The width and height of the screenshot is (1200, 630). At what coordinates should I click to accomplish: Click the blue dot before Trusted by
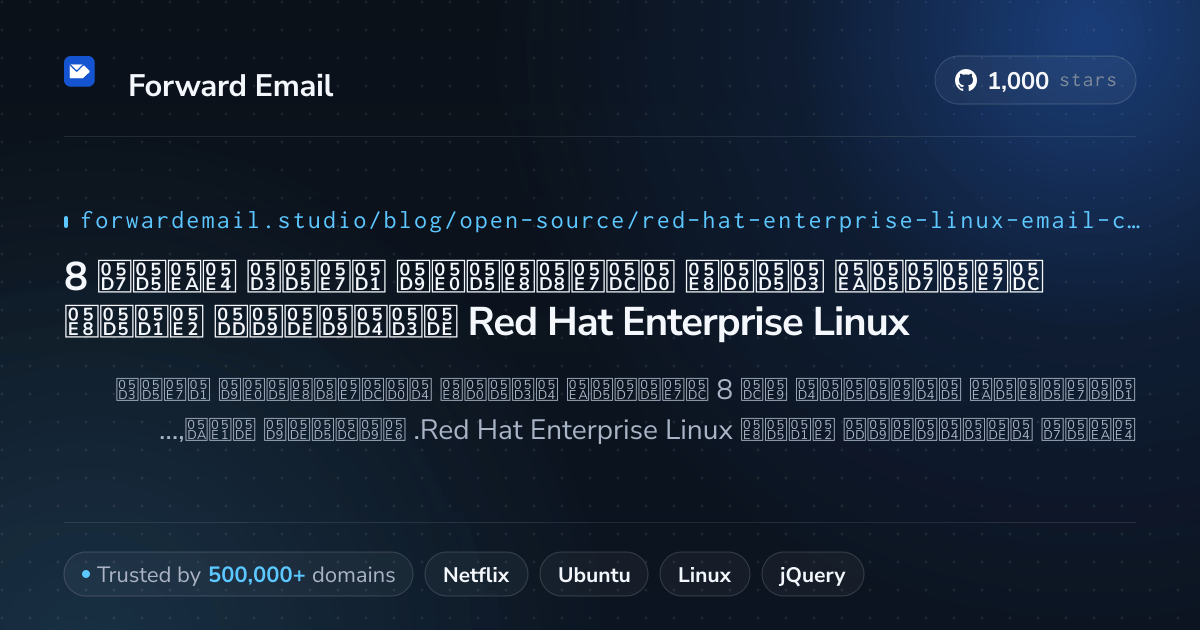pos(86,575)
